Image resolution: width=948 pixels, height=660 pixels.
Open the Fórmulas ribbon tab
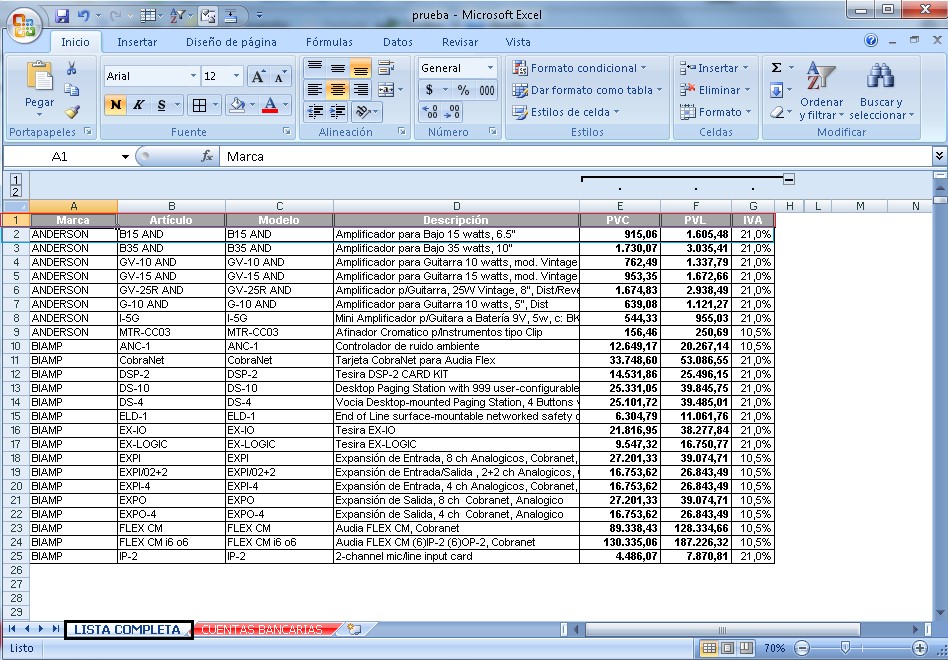click(x=329, y=42)
